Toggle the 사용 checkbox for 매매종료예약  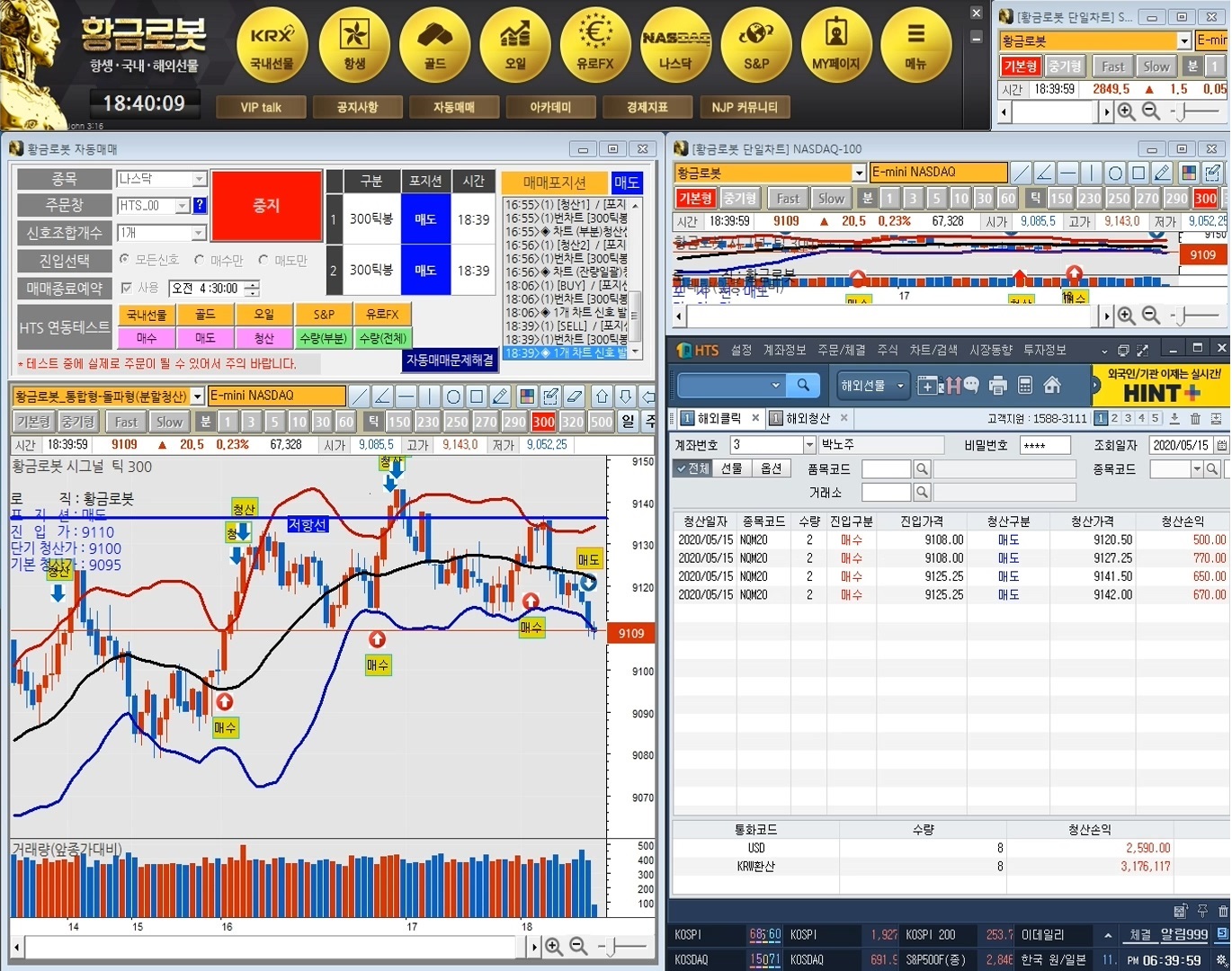point(127,288)
